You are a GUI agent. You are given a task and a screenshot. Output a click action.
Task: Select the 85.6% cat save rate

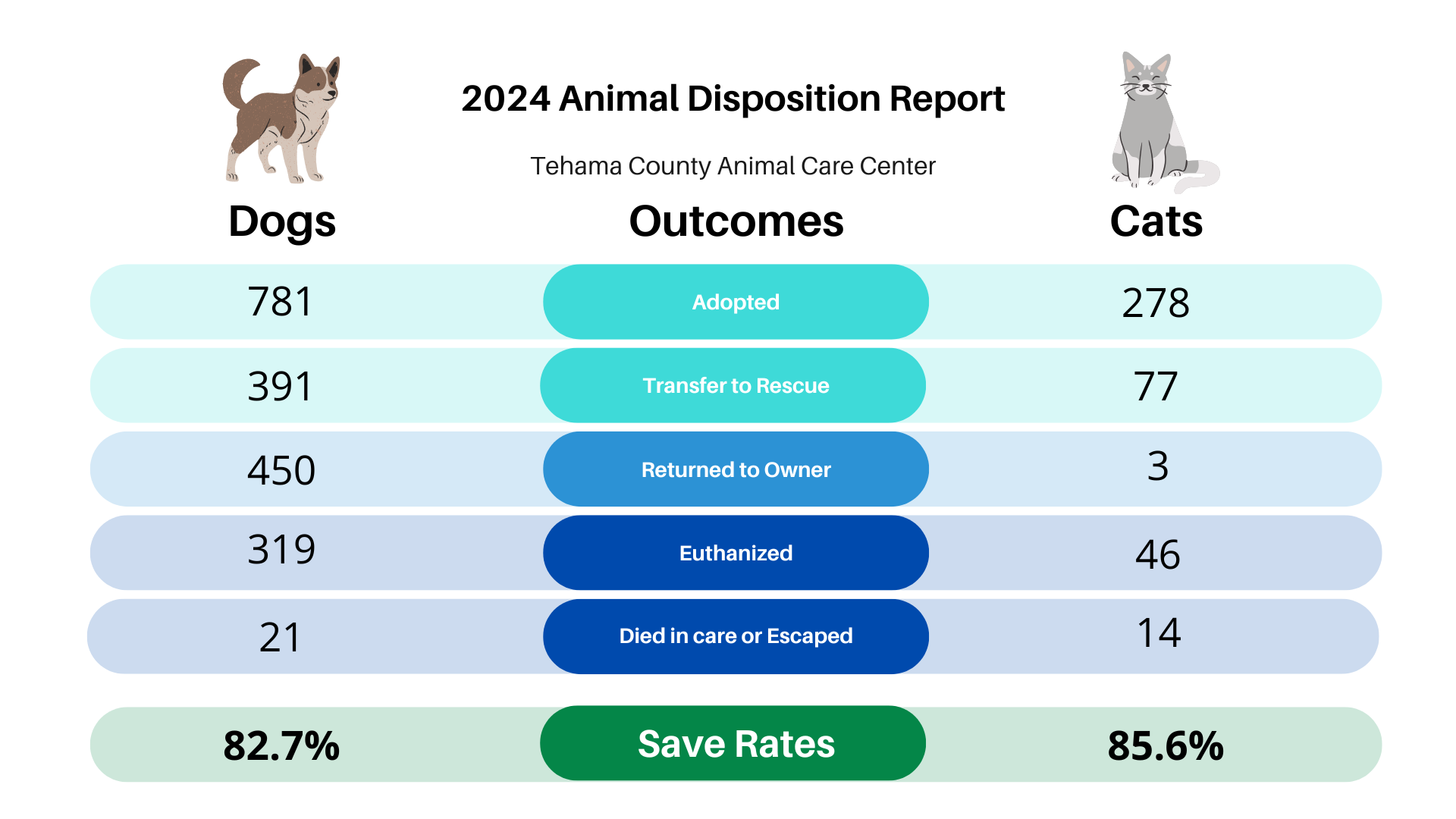(1166, 745)
